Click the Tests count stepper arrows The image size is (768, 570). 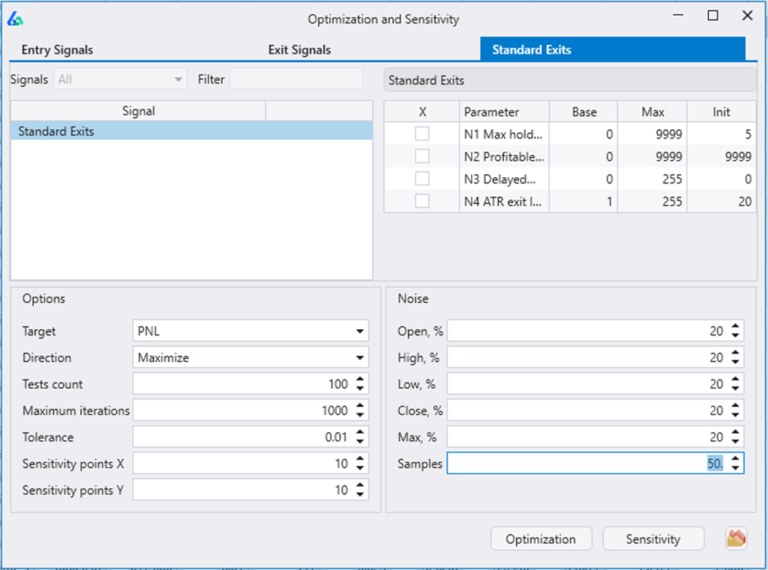point(360,384)
